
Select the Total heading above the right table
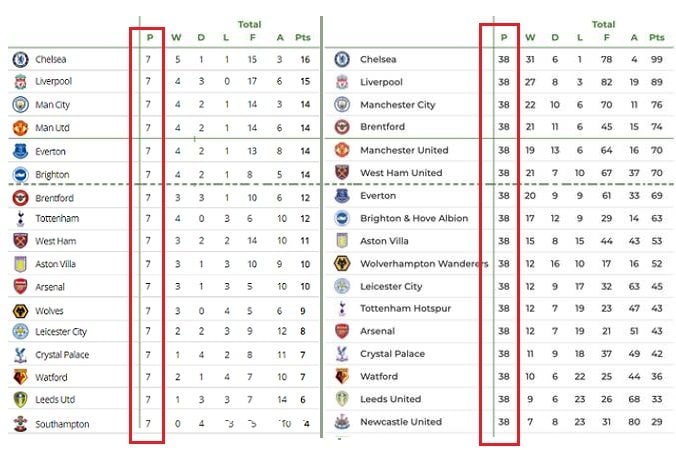click(603, 24)
